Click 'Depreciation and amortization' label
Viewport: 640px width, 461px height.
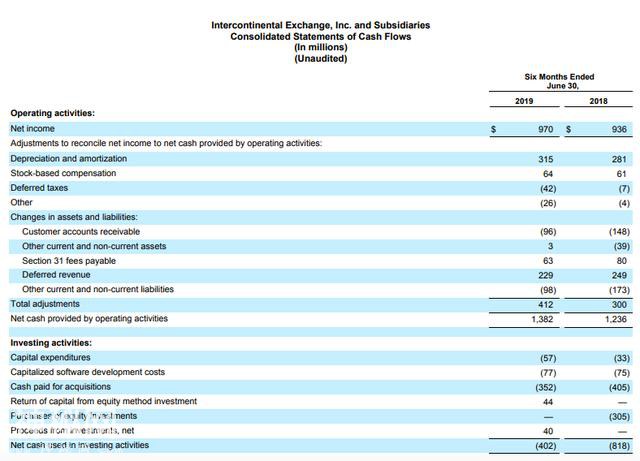click(69, 158)
